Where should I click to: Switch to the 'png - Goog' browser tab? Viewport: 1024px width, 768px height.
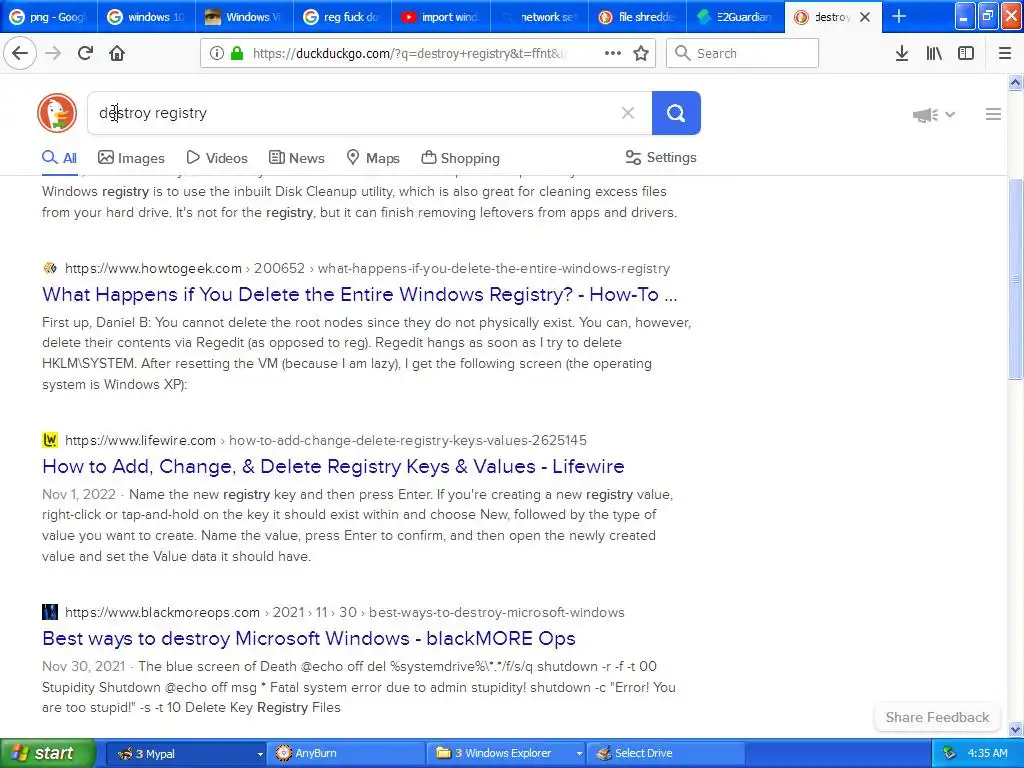tap(49, 16)
